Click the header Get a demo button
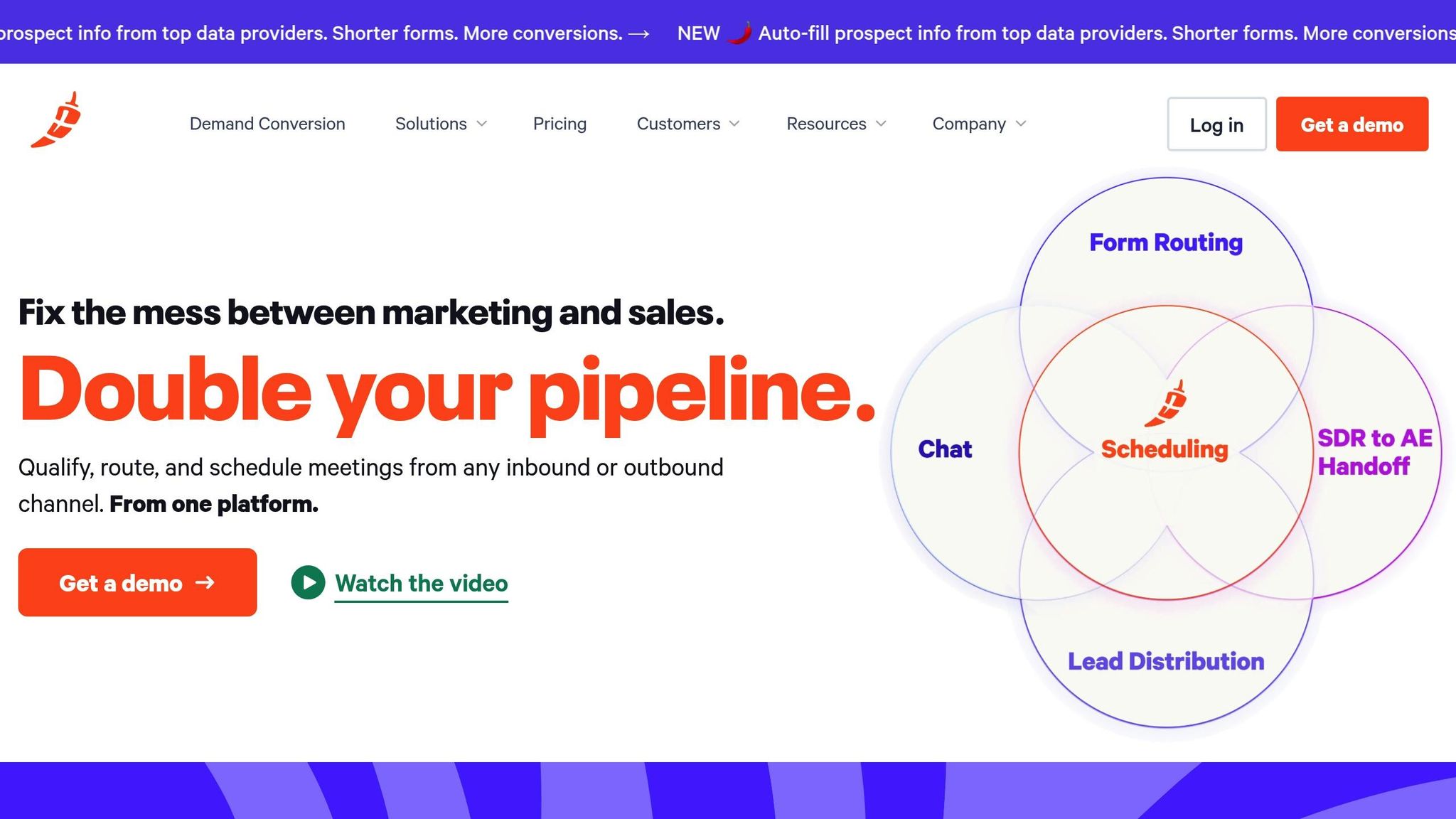 point(1351,124)
